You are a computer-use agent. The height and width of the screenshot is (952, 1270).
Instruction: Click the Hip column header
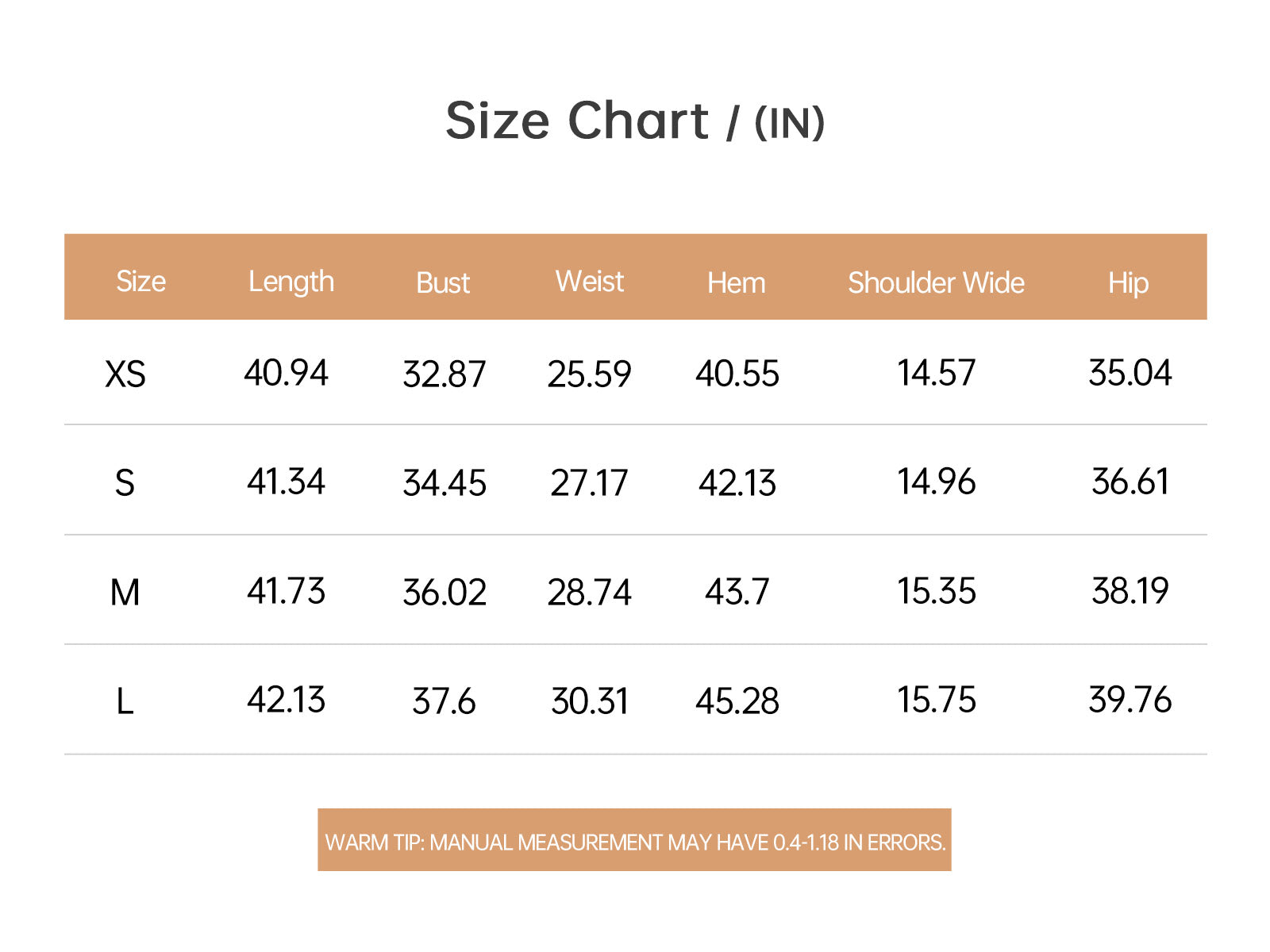[x=1129, y=283]
